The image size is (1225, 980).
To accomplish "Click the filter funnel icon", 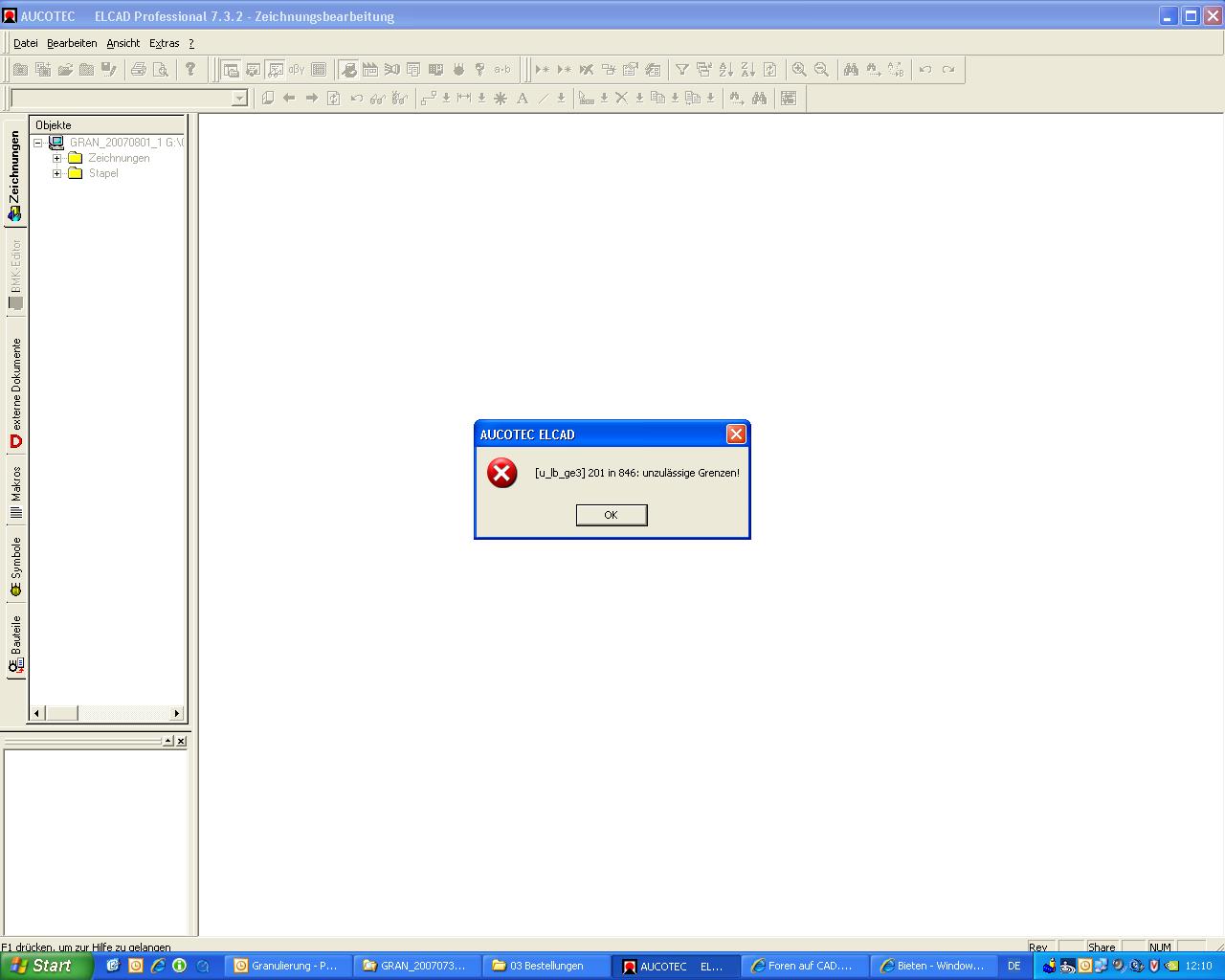I will click(681, 70).
